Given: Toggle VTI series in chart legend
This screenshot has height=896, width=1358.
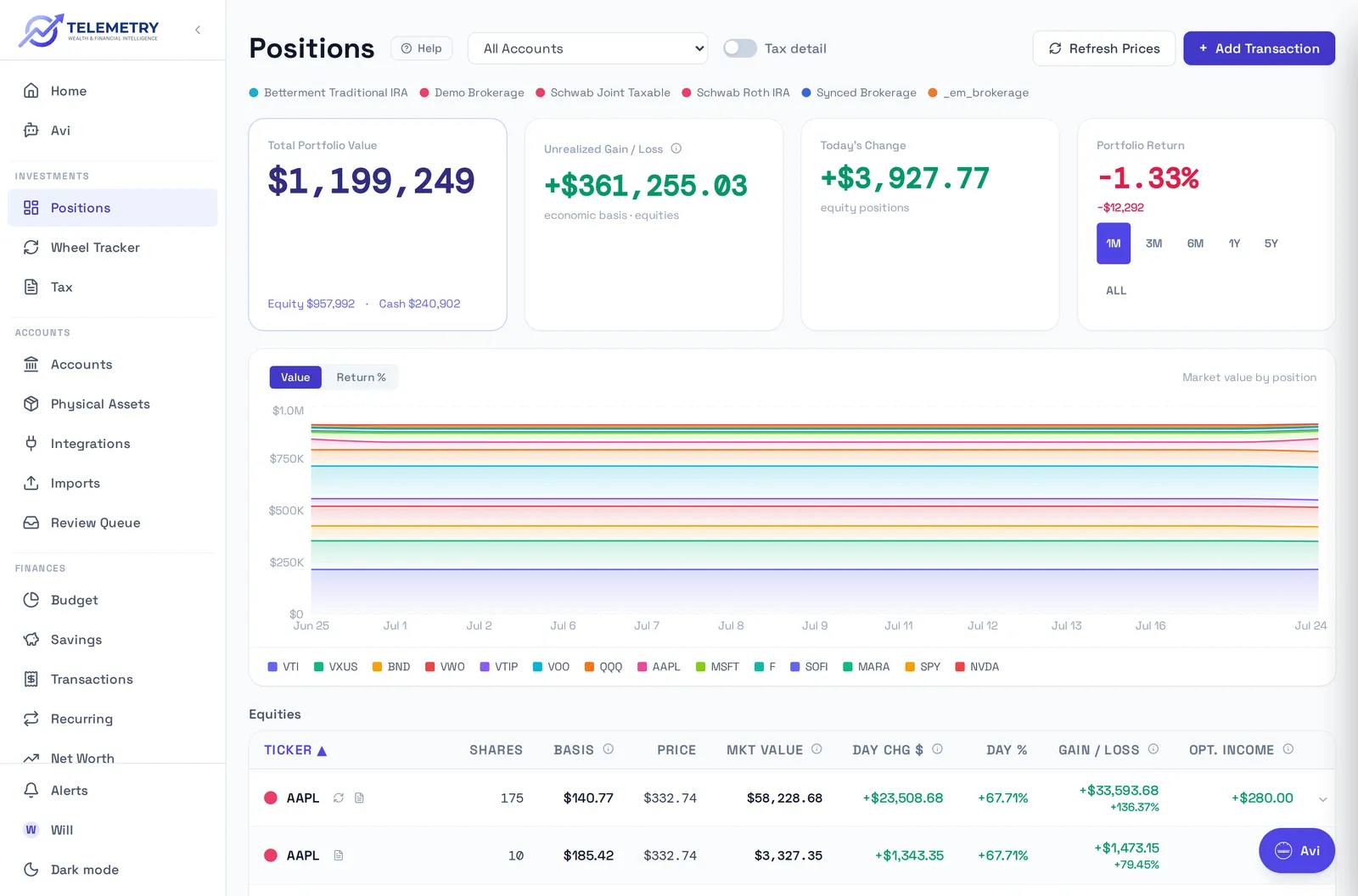Looking at the screenshot, I should point(283,667).
